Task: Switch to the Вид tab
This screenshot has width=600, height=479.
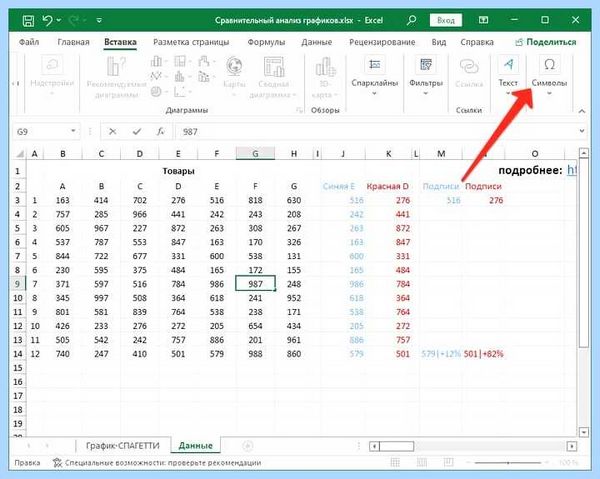Action: click(x=439, y=42)
